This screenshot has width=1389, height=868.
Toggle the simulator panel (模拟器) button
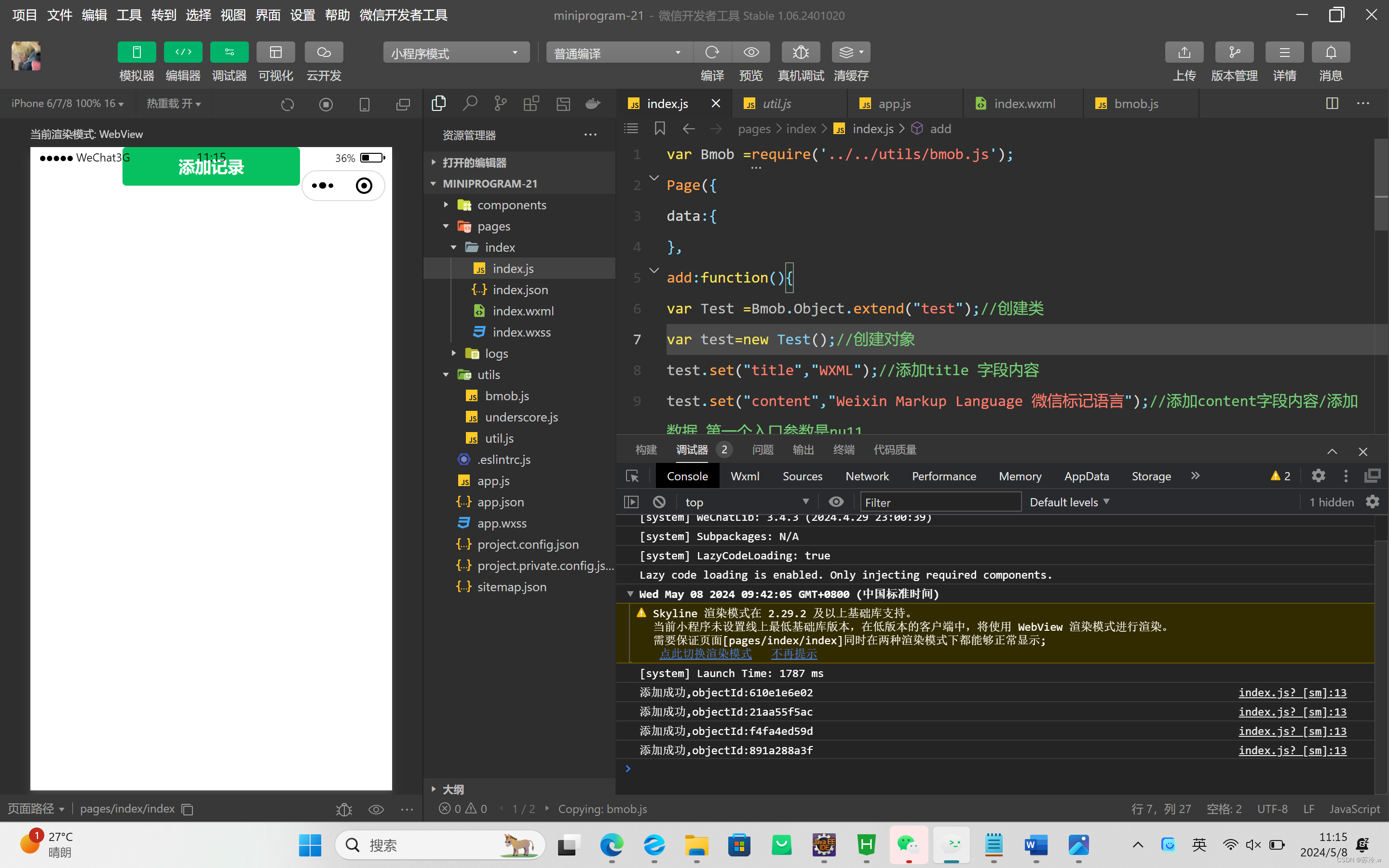pos(136,52)
